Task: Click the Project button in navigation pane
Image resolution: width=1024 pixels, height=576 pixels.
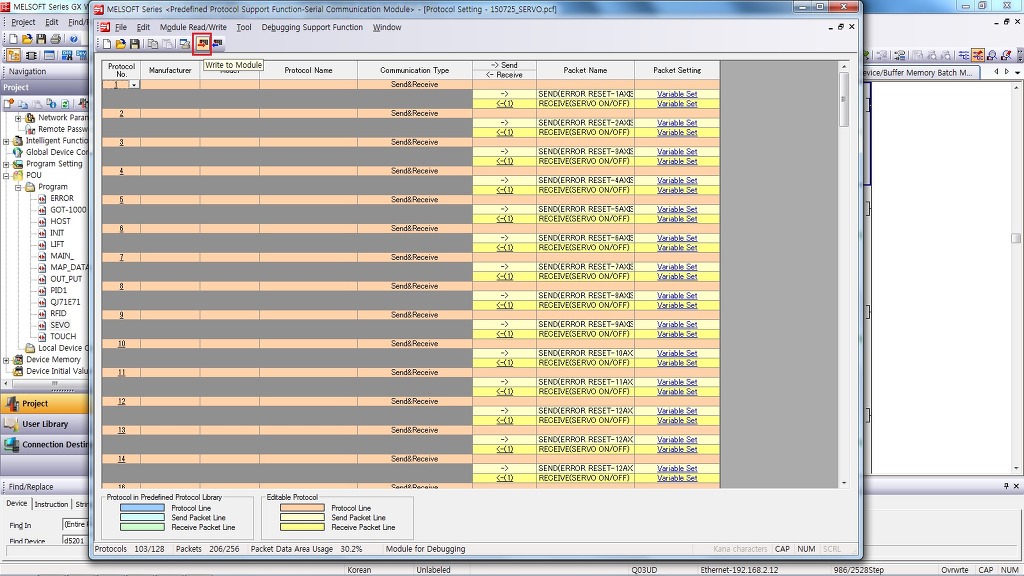Action: pyautogui.click(x=44, y=404)
